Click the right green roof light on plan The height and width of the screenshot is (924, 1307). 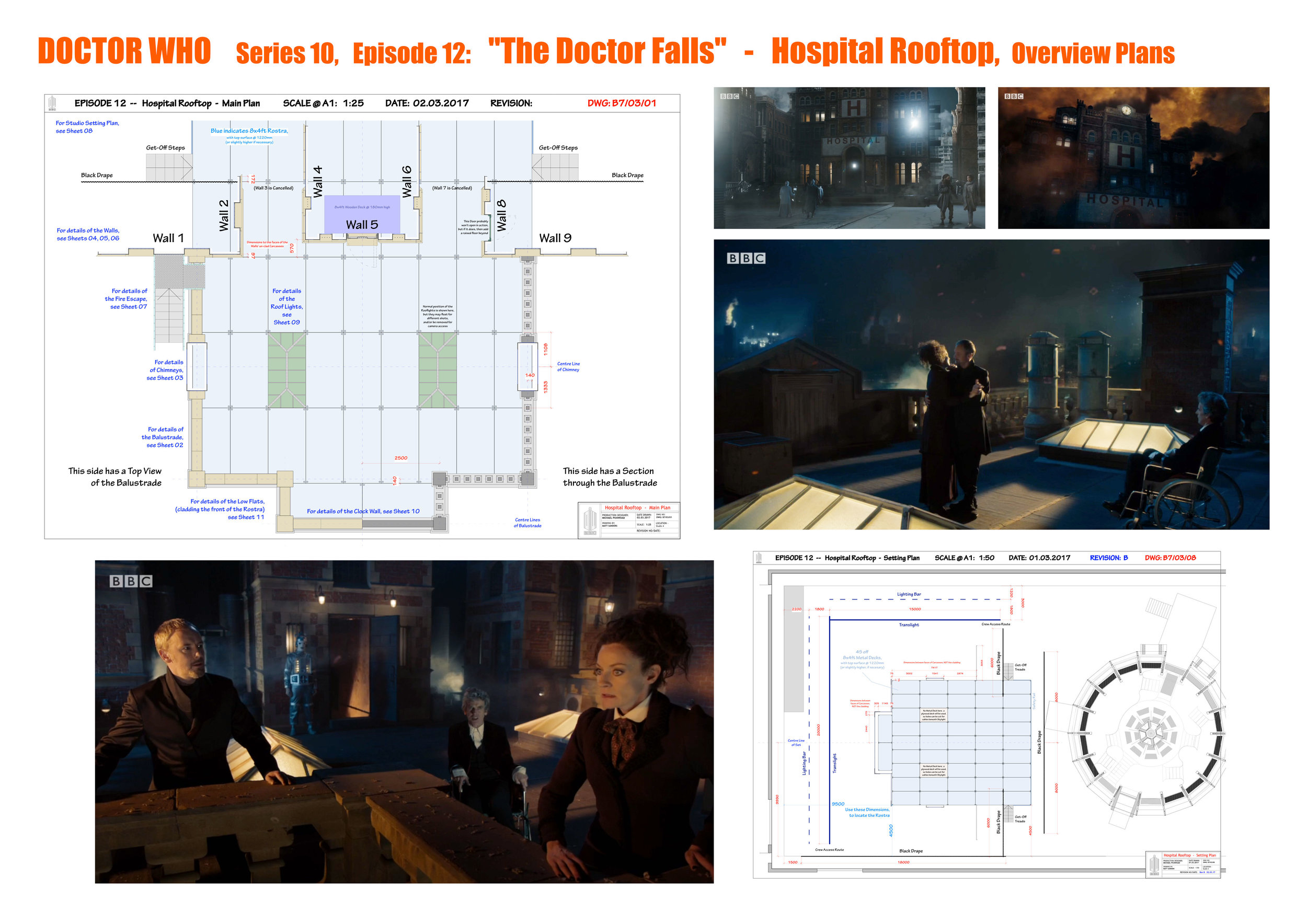click(x=438, y=371)
